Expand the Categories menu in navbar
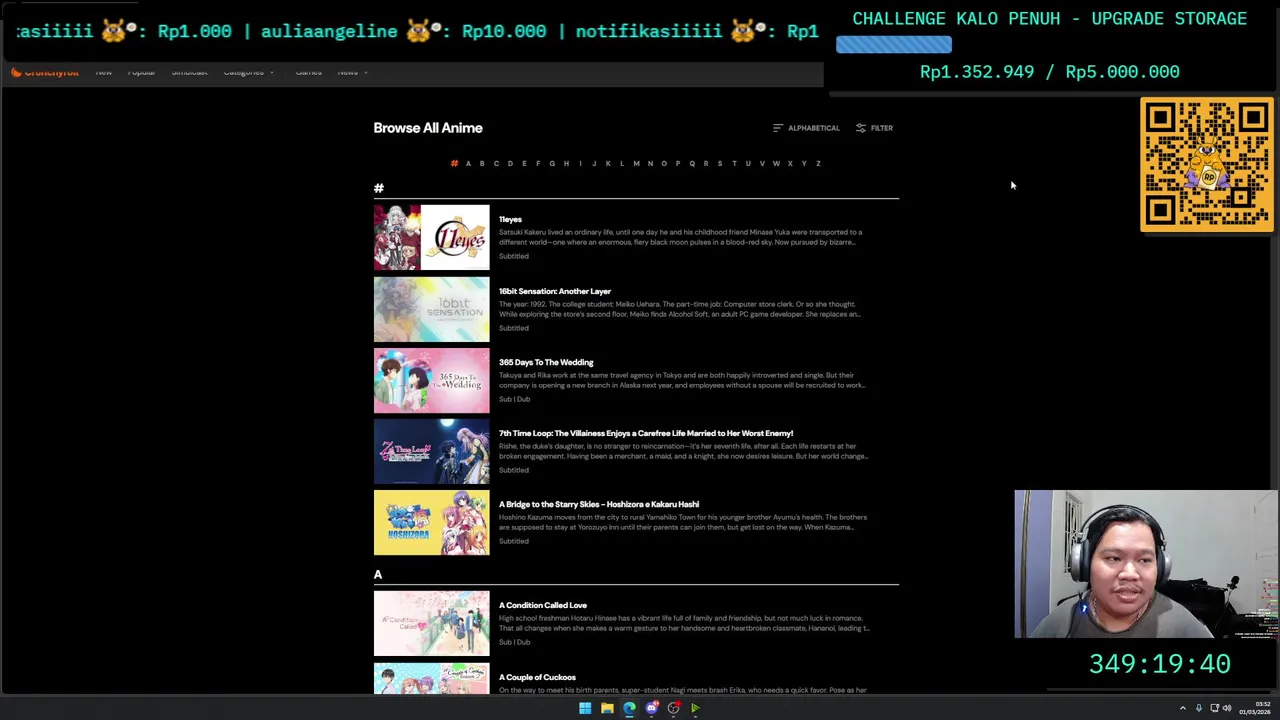The height and width of the screenshot is (720, 1280). pos(248,72)
